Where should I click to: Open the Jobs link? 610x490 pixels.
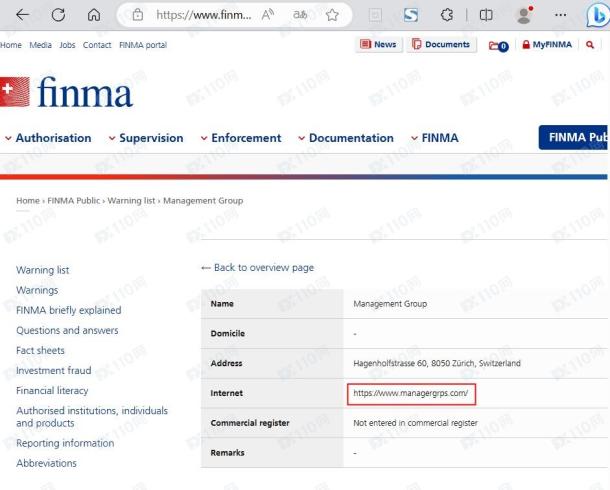(67, 45)
